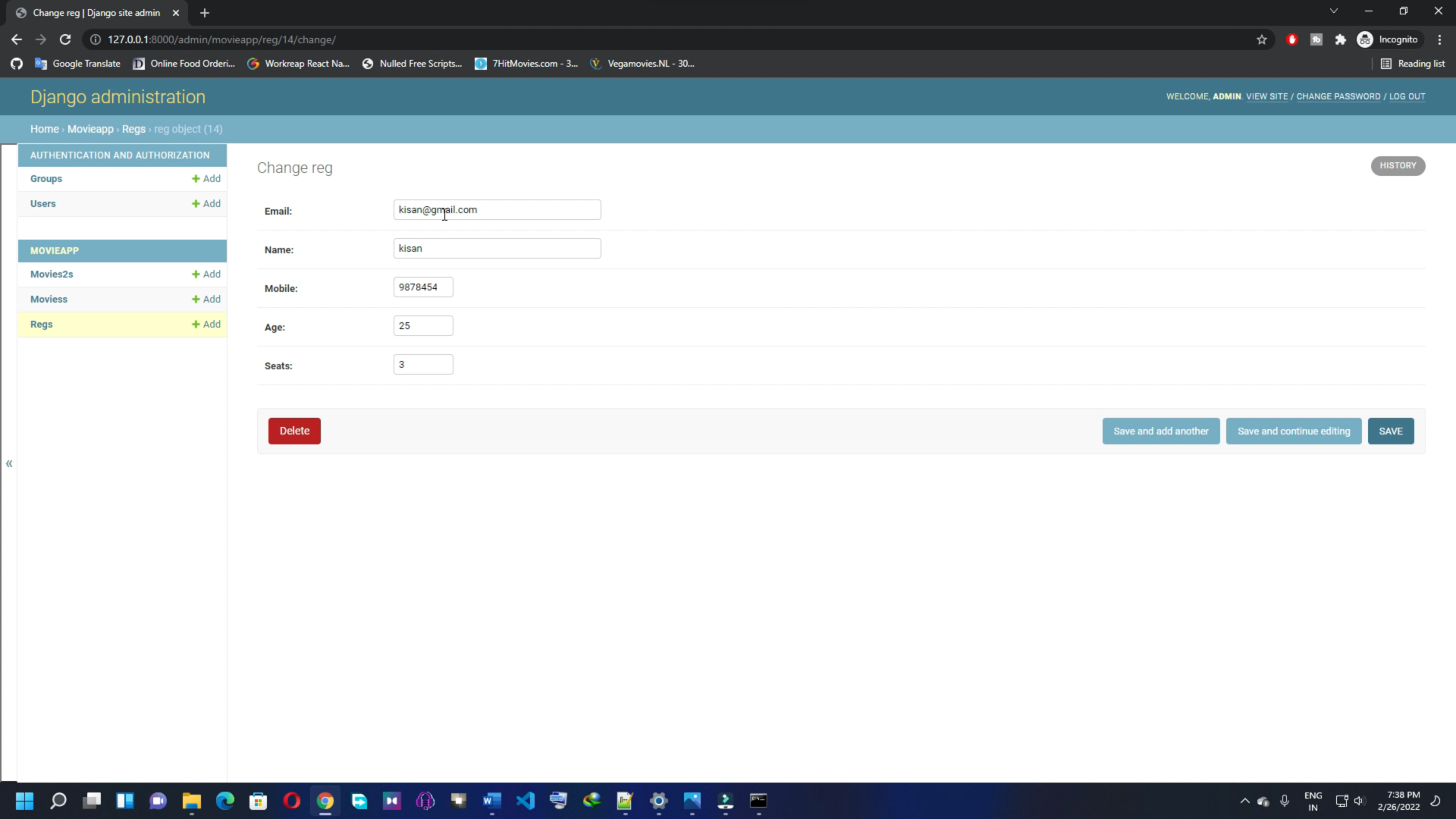Open Windows taskbar search

pyautogui.click(x=58, y=801)
